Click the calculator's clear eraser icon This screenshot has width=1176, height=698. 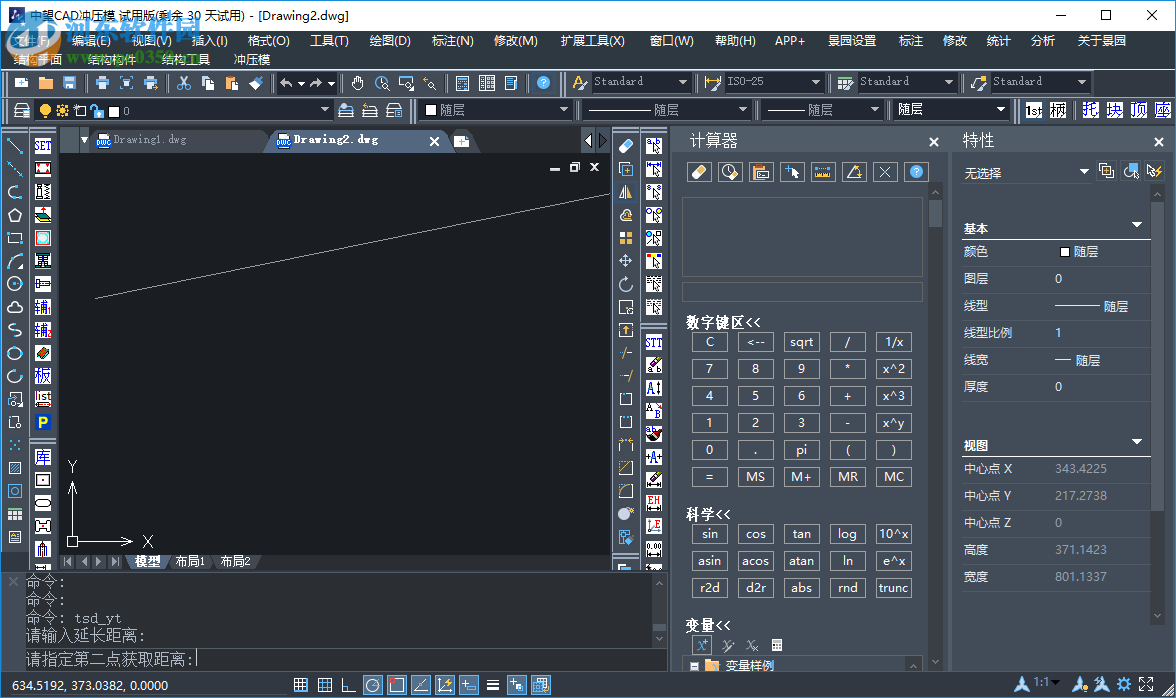click(700, 172)
